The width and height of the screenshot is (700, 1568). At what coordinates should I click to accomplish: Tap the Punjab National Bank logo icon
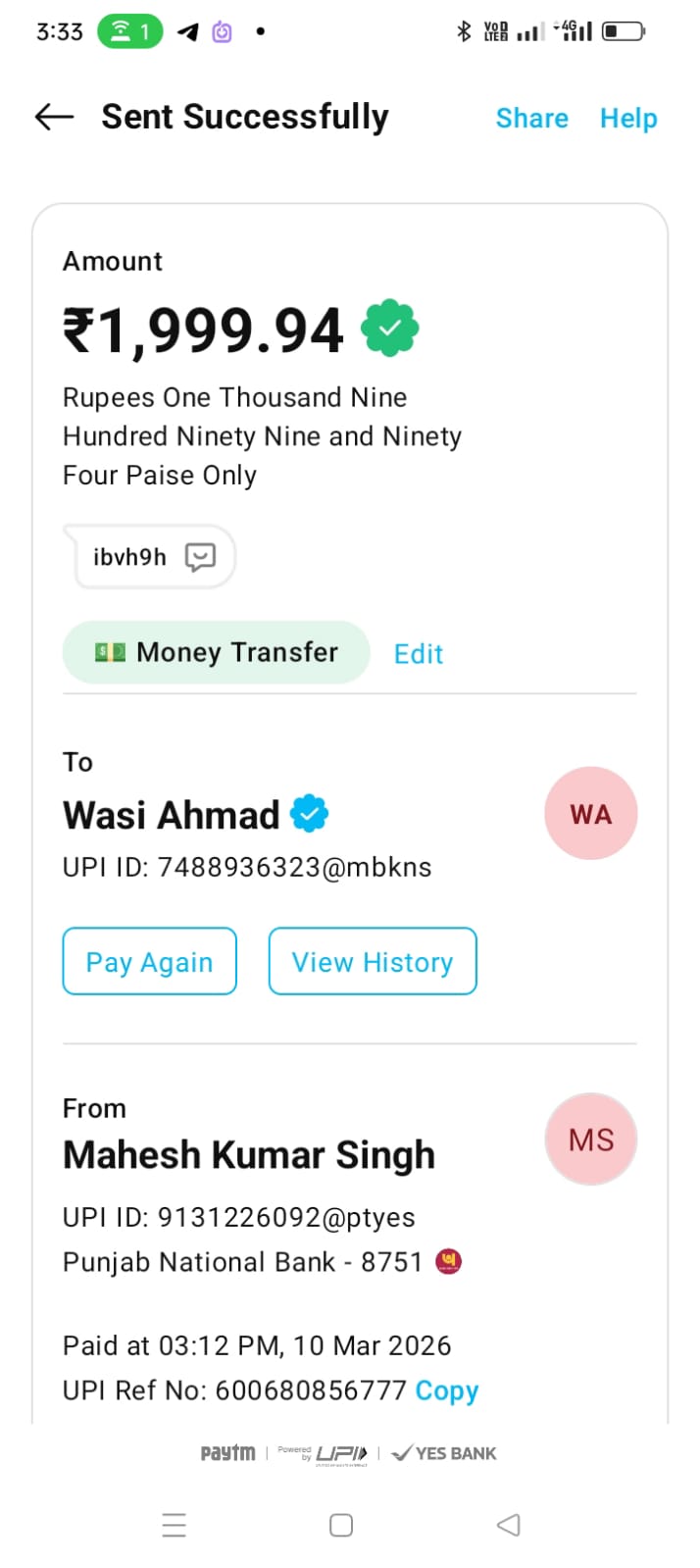pos(449,1262)
